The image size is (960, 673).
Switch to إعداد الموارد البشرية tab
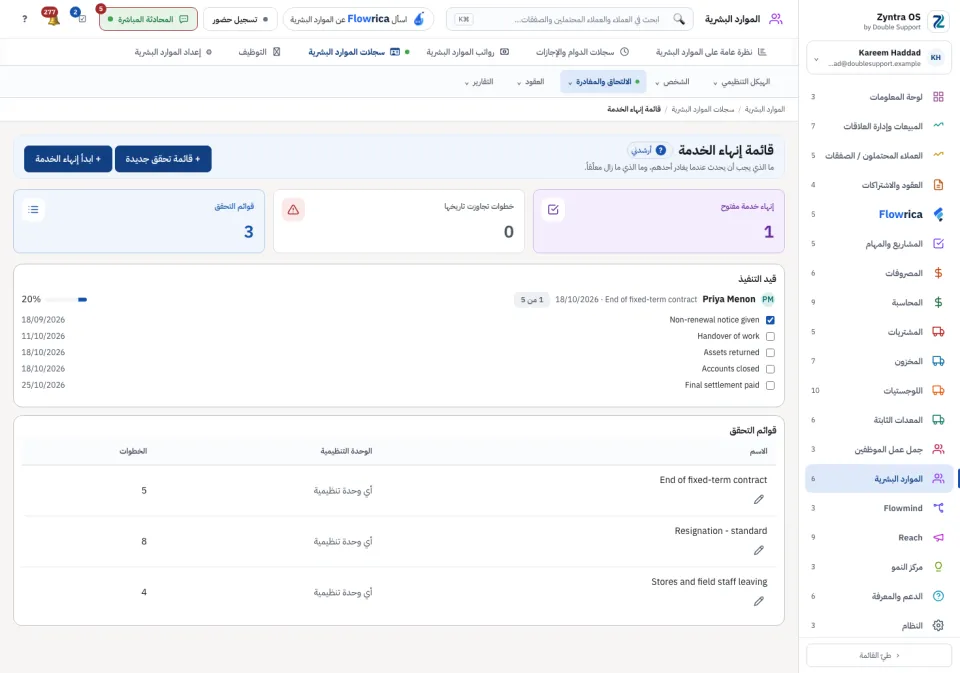(173, 52)
